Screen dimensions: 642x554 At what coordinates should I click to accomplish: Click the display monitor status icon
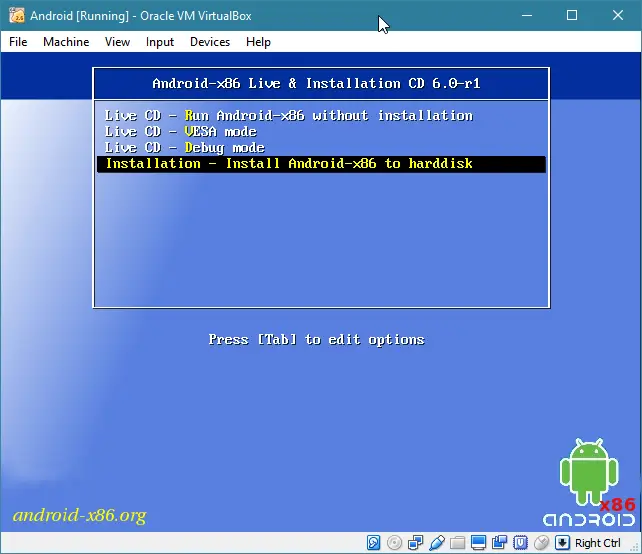(478, 543)
